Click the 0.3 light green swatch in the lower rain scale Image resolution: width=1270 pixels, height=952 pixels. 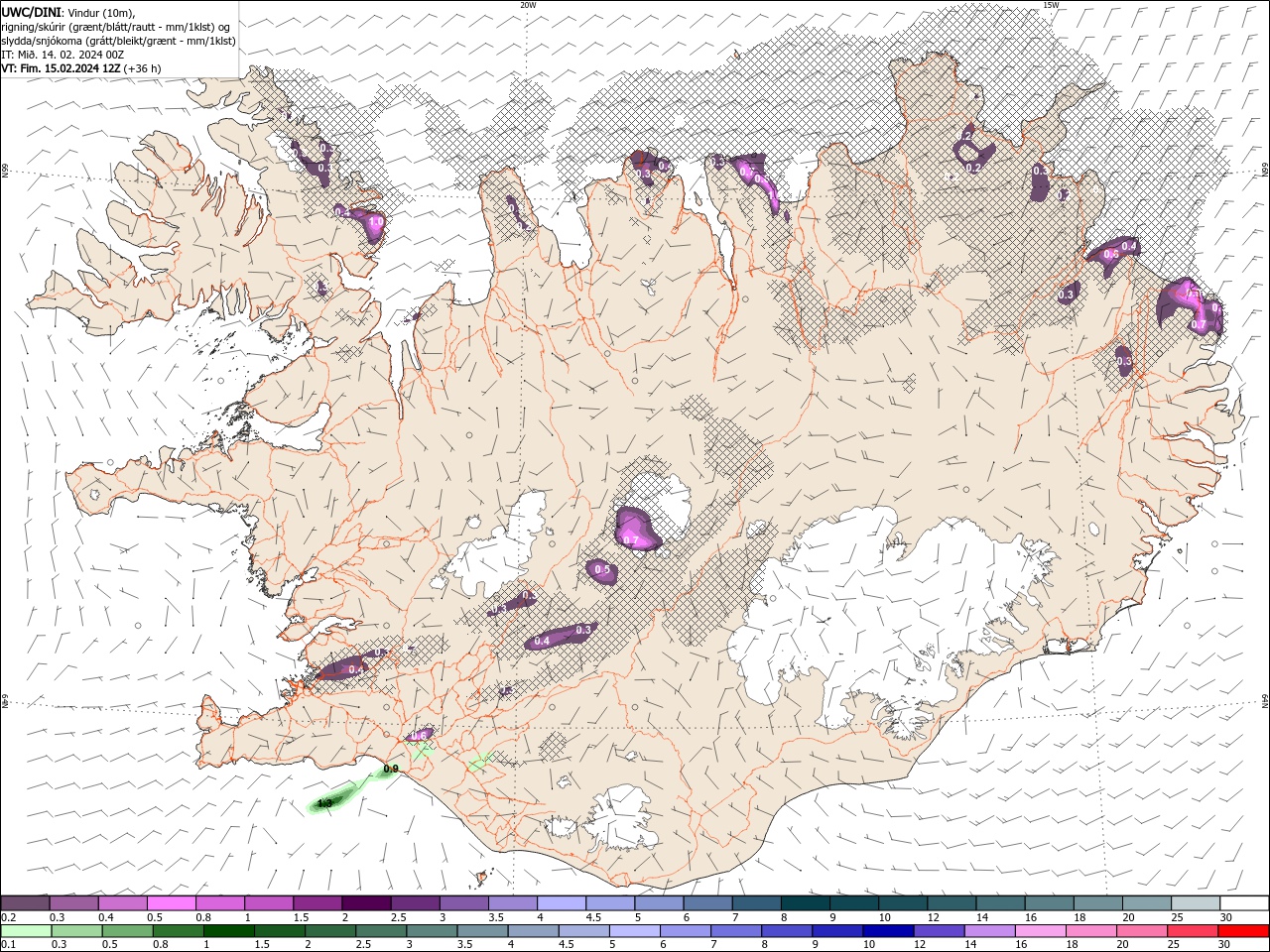click(75, 931)
